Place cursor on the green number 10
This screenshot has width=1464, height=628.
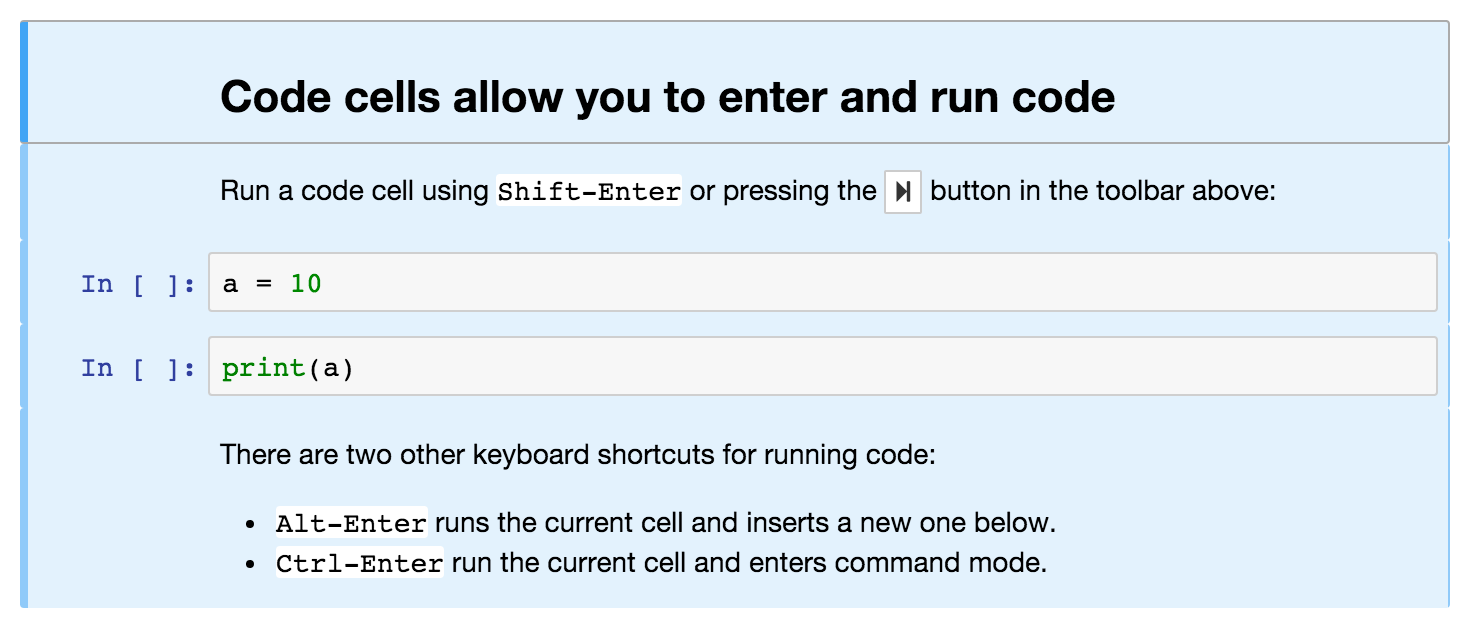coord(306,284)
